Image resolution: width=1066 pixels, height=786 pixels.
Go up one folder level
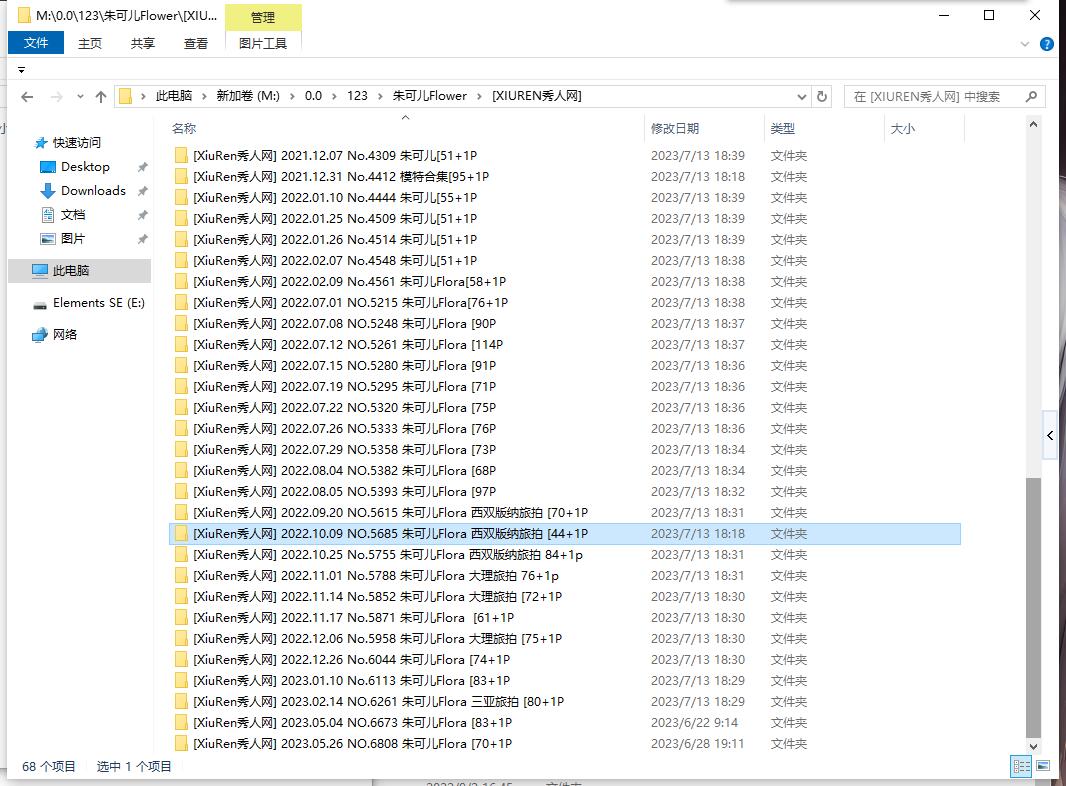[x=100, y=97]
